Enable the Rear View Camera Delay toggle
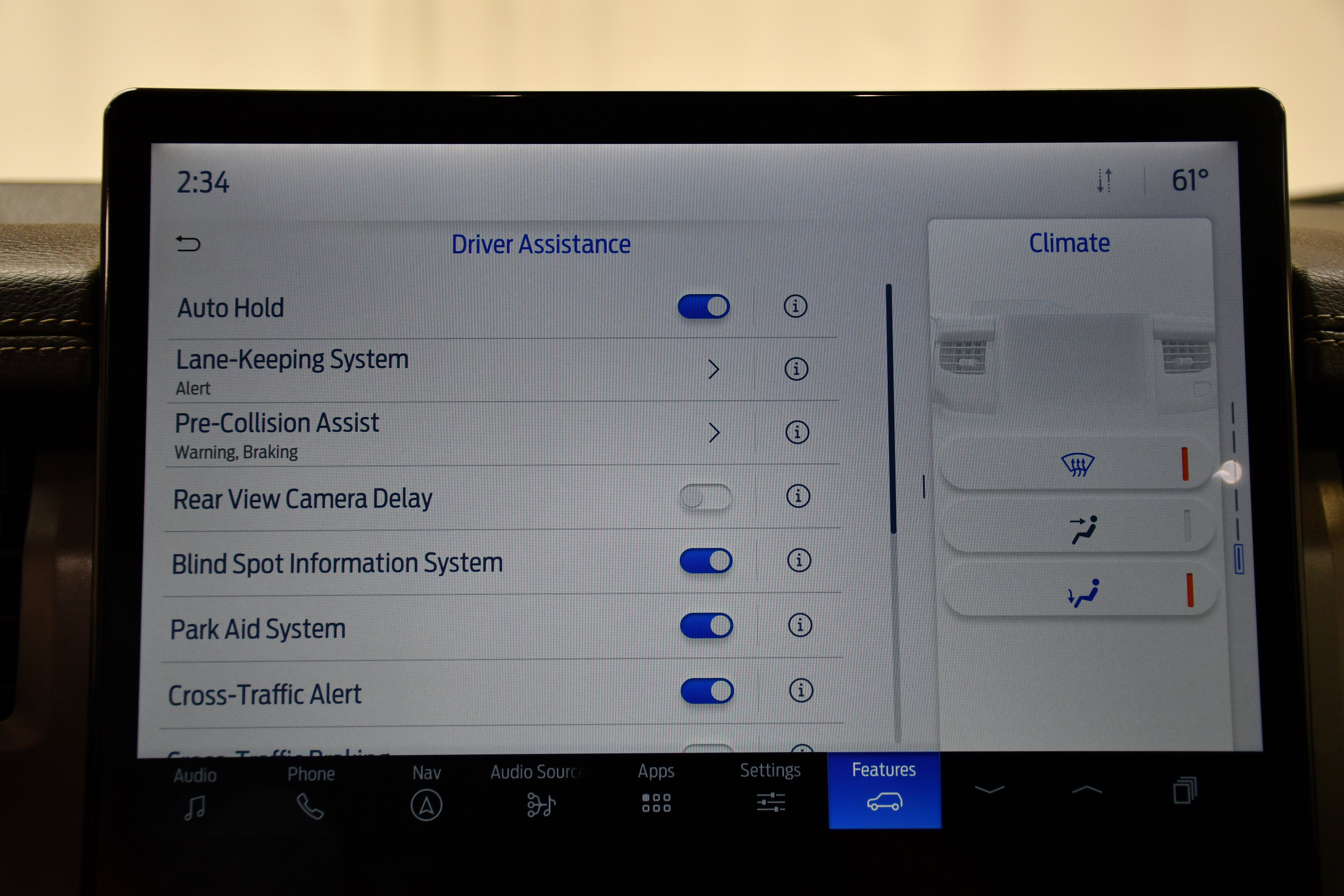 (693, 497)
